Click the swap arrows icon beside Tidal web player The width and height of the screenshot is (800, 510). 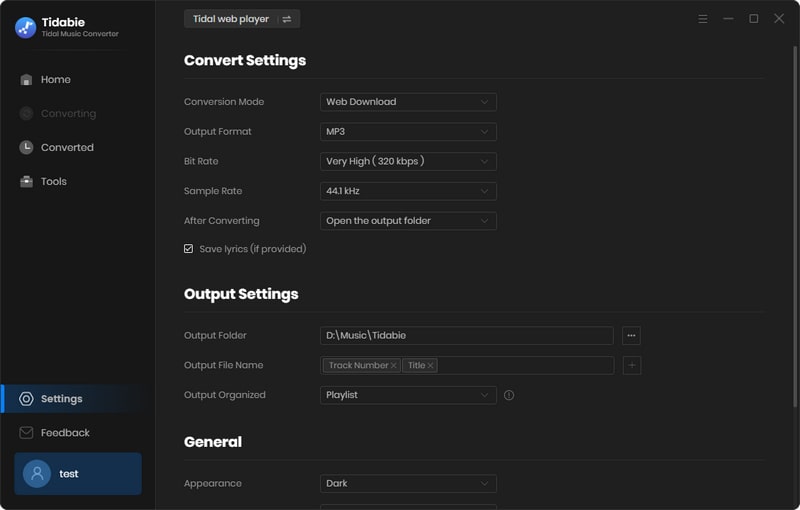click(287, 19)
